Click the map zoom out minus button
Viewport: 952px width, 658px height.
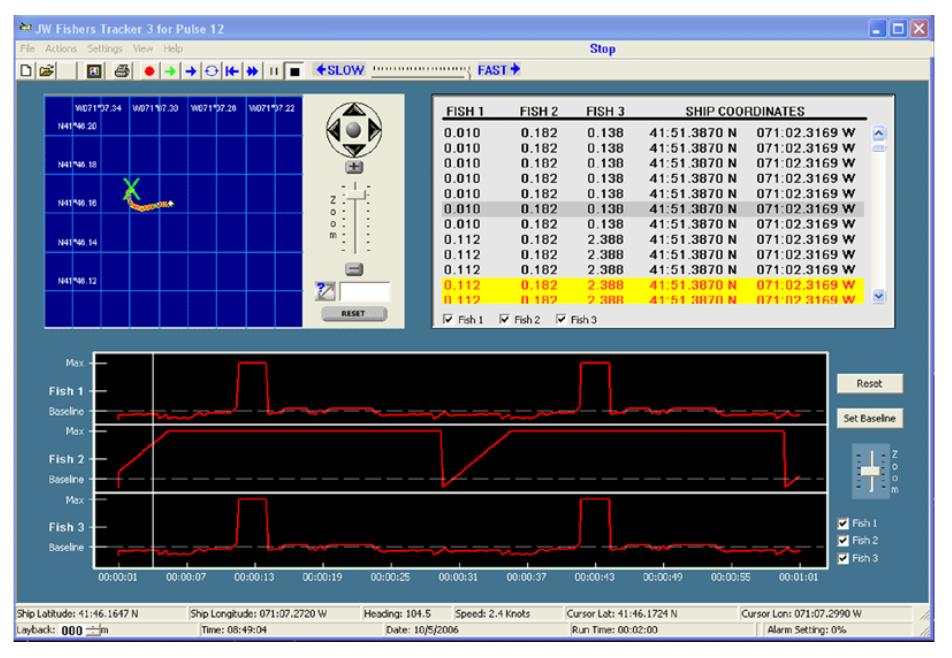point(353,269)
